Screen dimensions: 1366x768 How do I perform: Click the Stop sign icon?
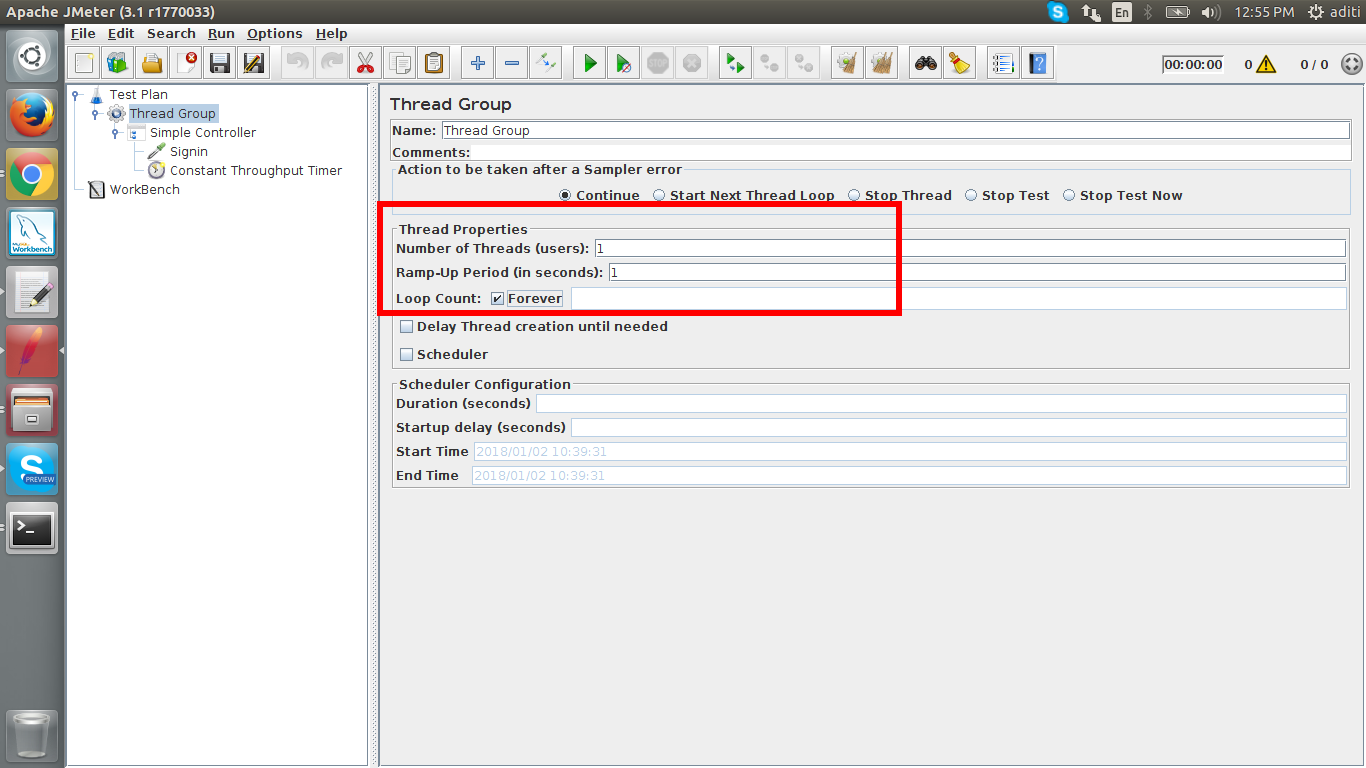[657, 64]
